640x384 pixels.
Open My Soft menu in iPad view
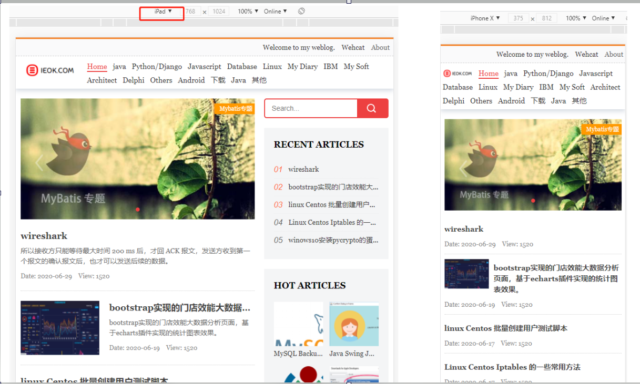point(356,67)
